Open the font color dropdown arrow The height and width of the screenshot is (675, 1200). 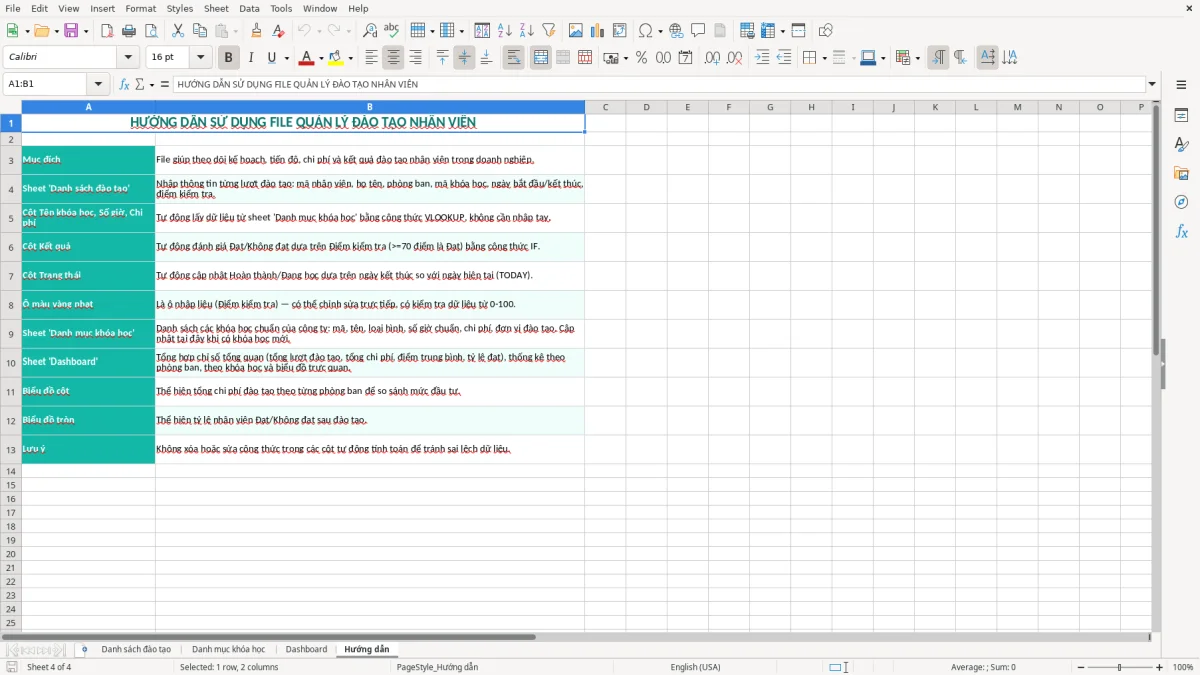(x=321, y=58)
